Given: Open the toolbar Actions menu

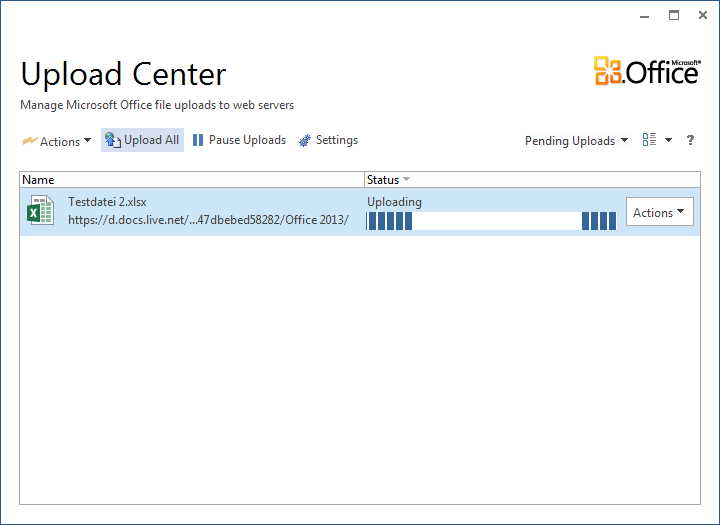Looking at the screenshot, I should pos(57,141).
